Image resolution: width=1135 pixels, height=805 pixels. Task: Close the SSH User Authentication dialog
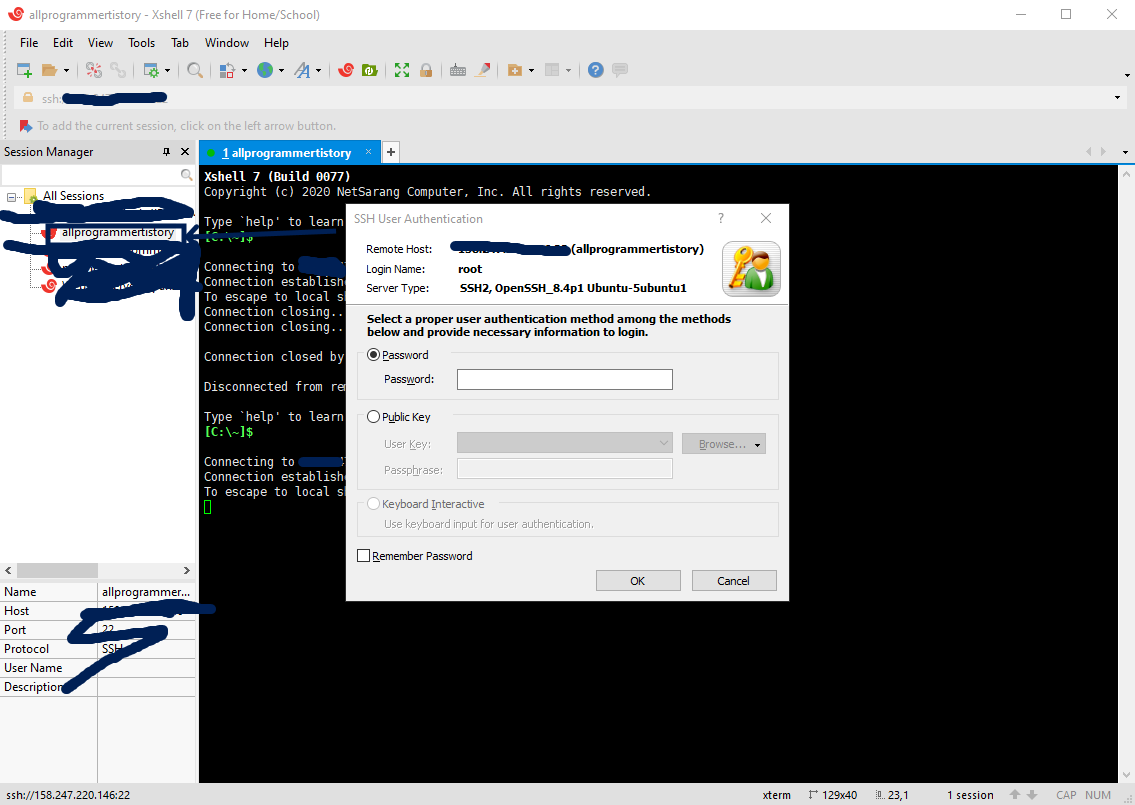pos(766,219)
